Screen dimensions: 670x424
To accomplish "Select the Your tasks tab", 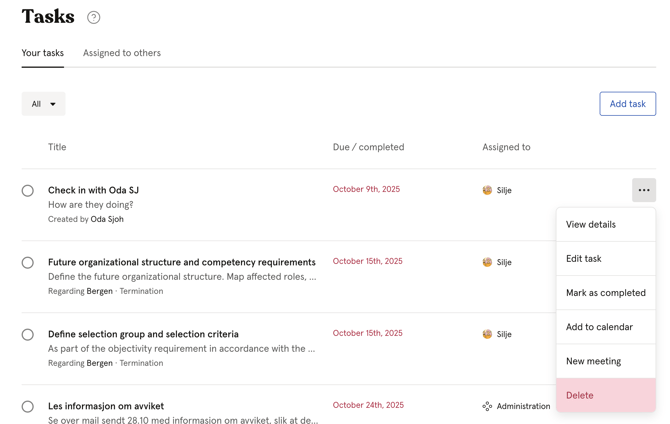I will tap(42, 53).
